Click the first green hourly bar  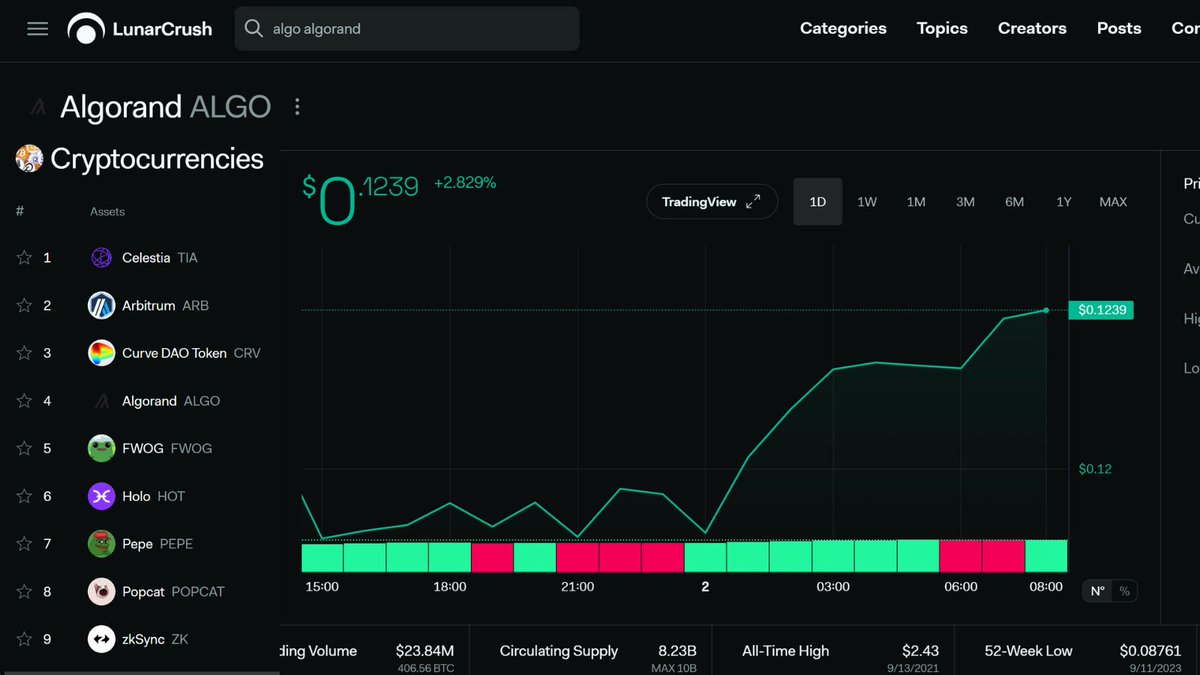pyautogui.click(x=322, y=556)
